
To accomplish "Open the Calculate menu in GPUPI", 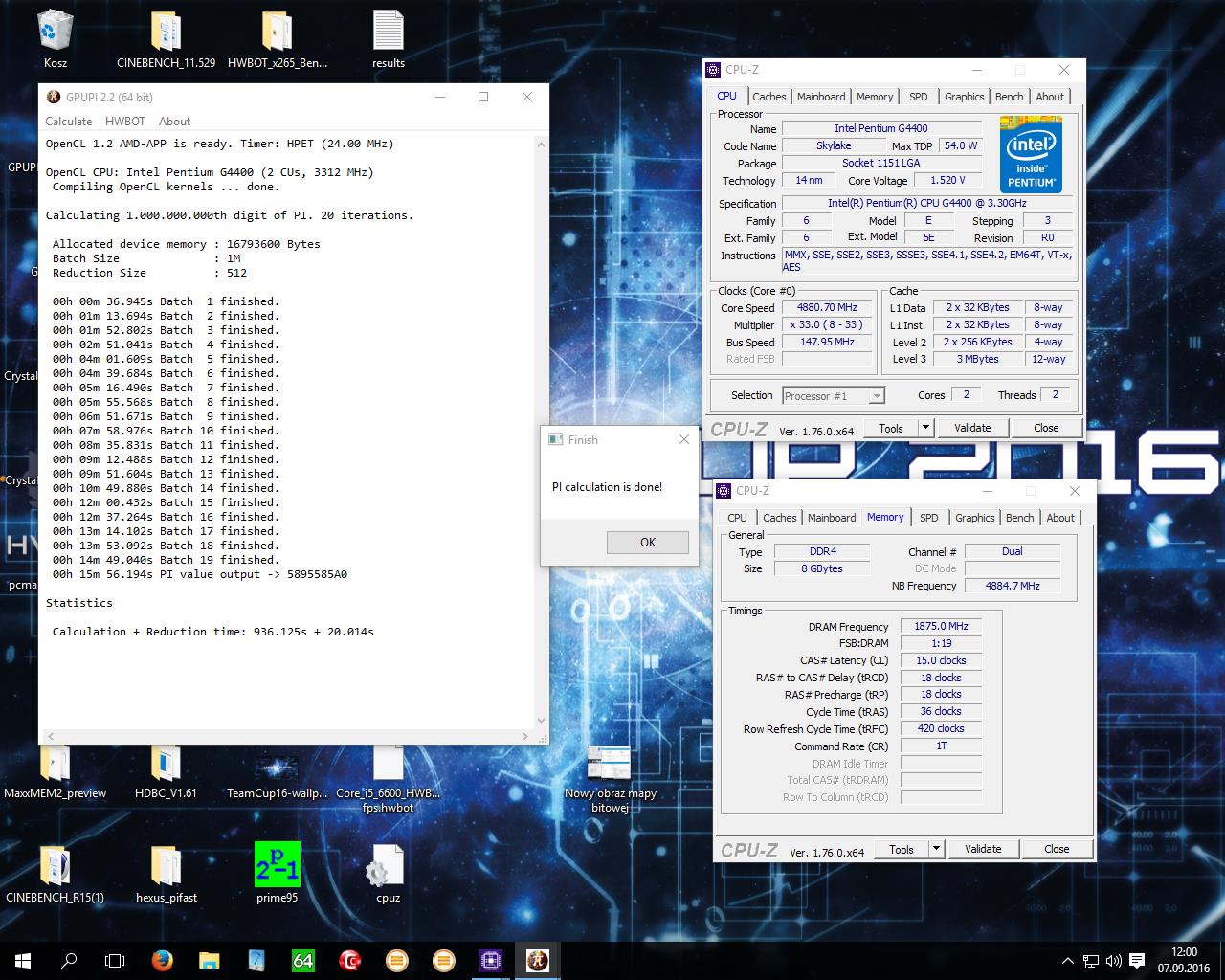I will [69, 122].
